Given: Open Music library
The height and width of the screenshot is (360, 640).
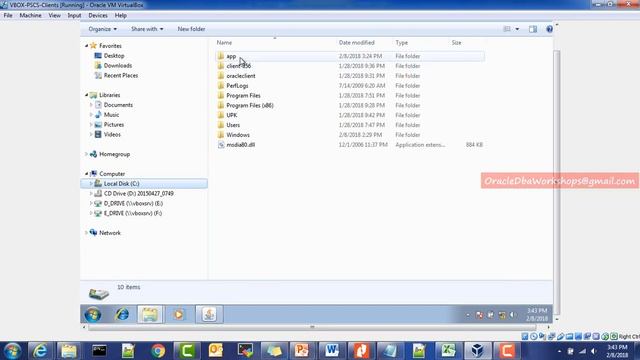Looking at the screenshot, I should (111, 115).
